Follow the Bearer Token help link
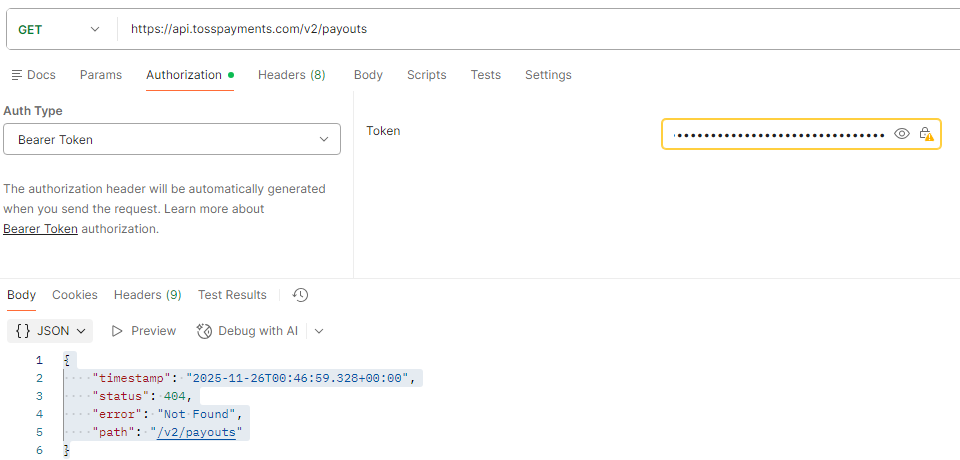 [40, 229]
